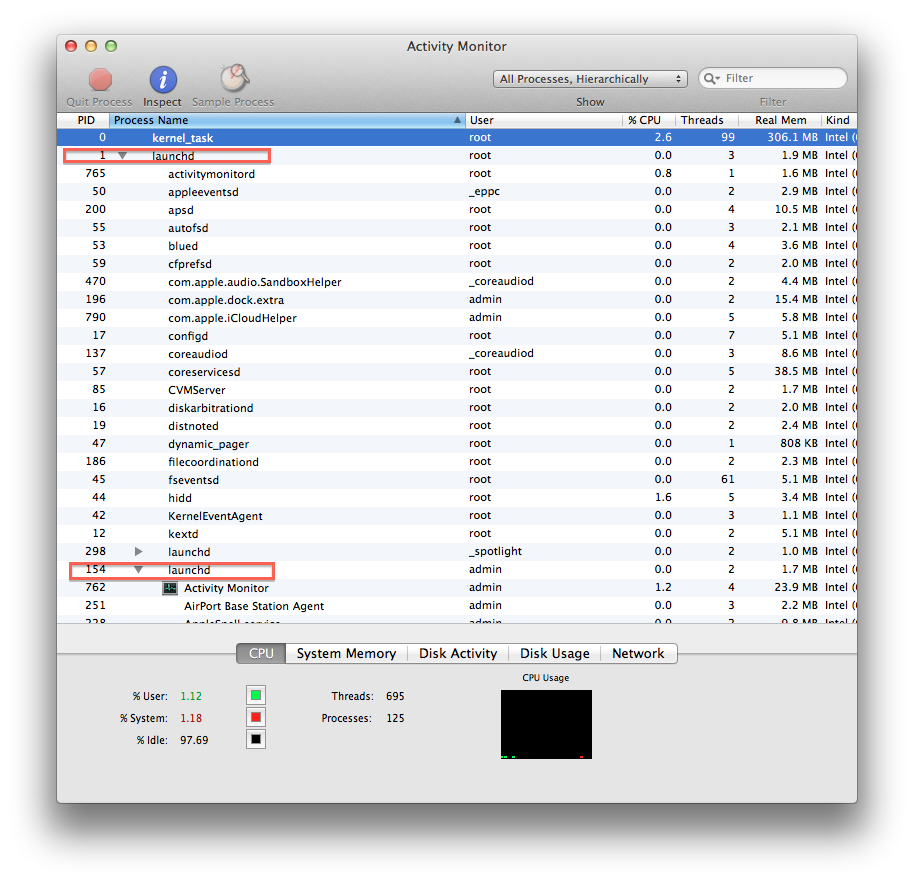Open the All Processes, Hierarchically dropdown

(590, 79)
